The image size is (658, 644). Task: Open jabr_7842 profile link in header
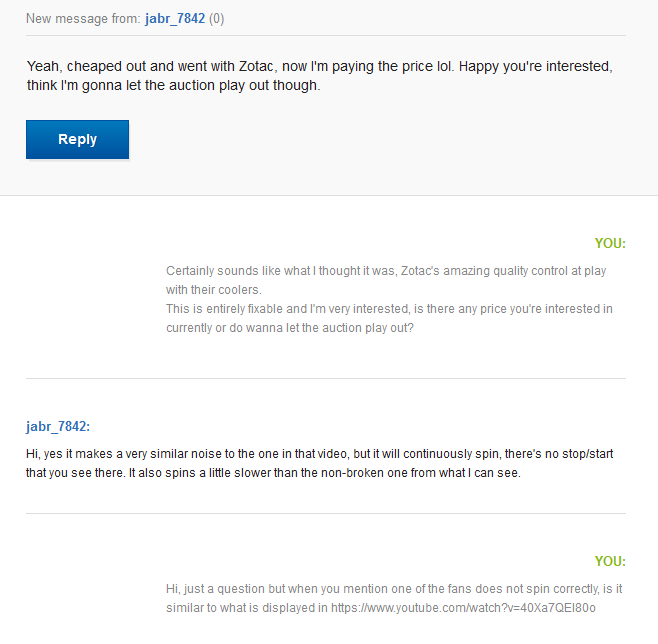coord(175,18)
